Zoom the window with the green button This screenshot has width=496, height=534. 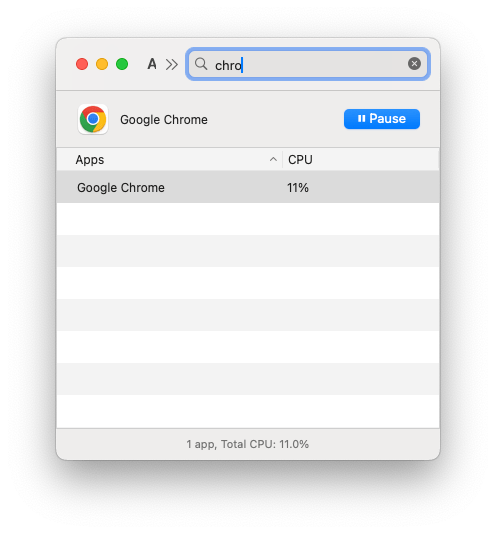pyautogui.click(x=122, y=64)
